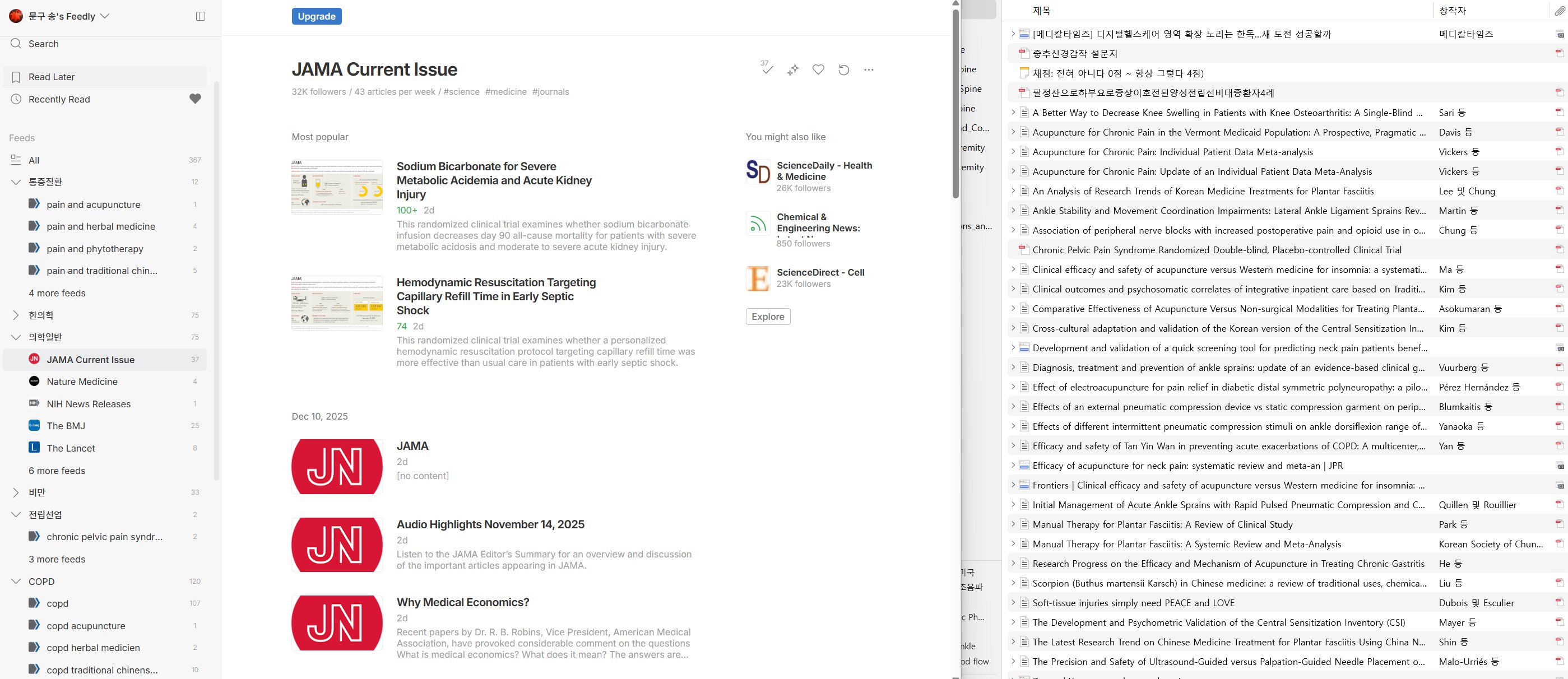Open the Sodium Bicarbonate for Severe Metabolic Acidemia article
This screenshot has height=679, width=1568.
[494, 180]
